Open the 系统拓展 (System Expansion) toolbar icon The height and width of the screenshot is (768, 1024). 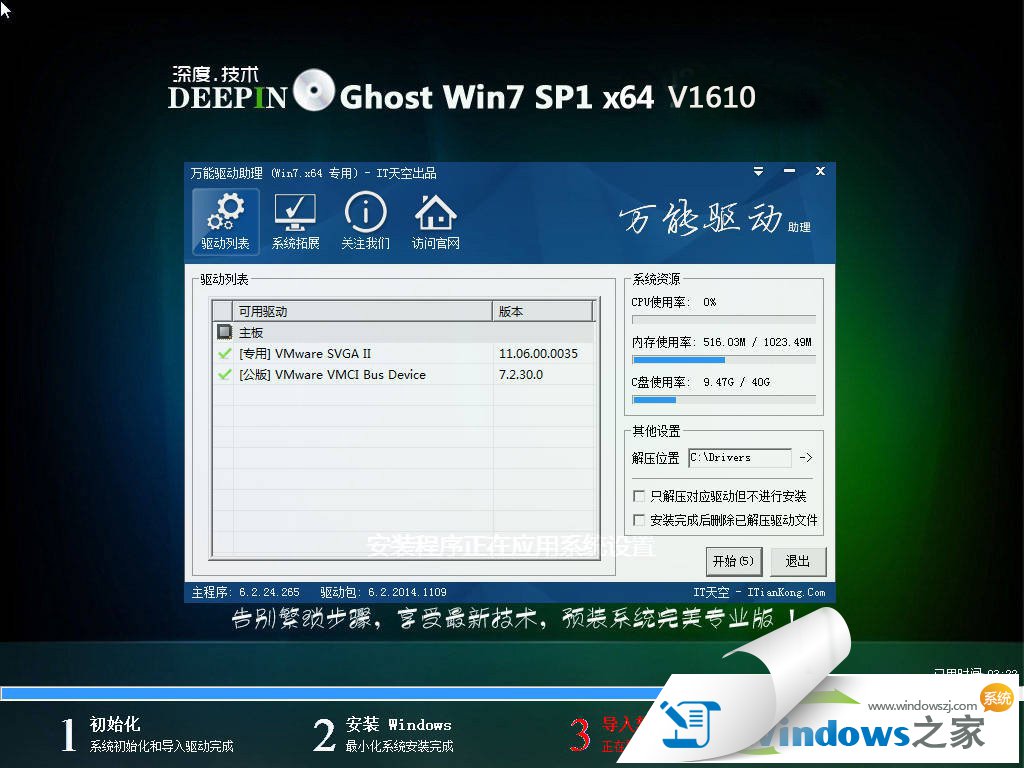pyautogui.click(x=294, y=220)
